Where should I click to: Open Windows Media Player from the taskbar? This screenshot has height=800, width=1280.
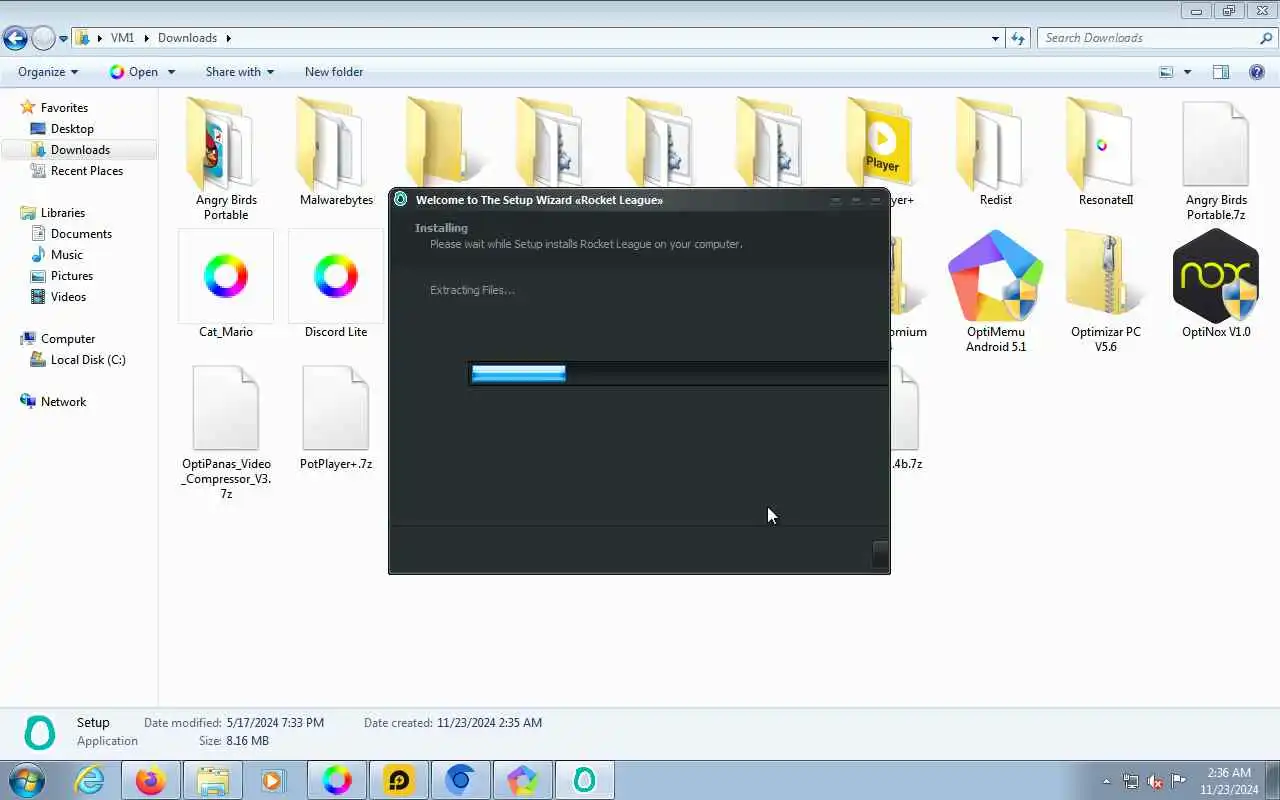coord(273,780)
